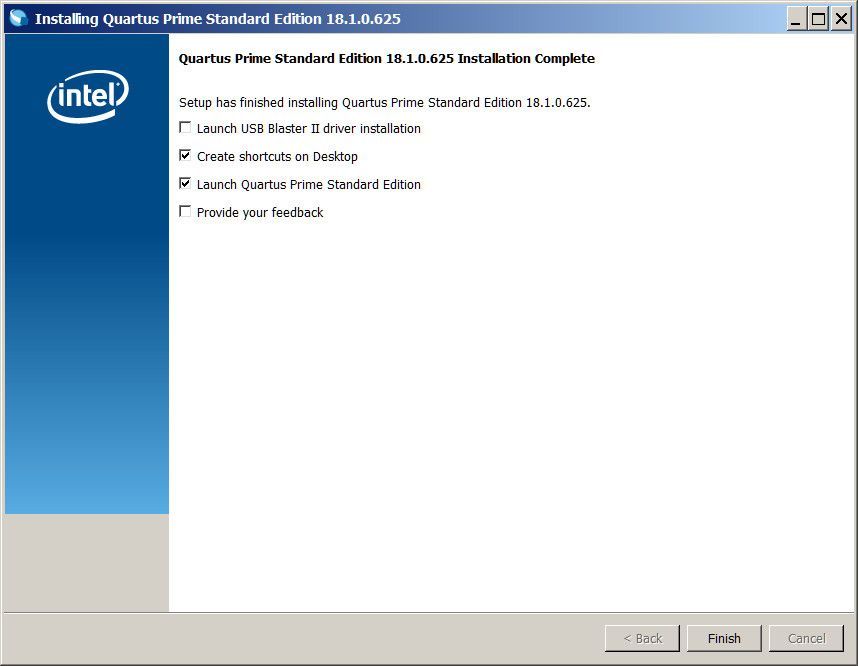Click the Finish button
The height and width of the screenshot is (666, 858).
(724, 638)
